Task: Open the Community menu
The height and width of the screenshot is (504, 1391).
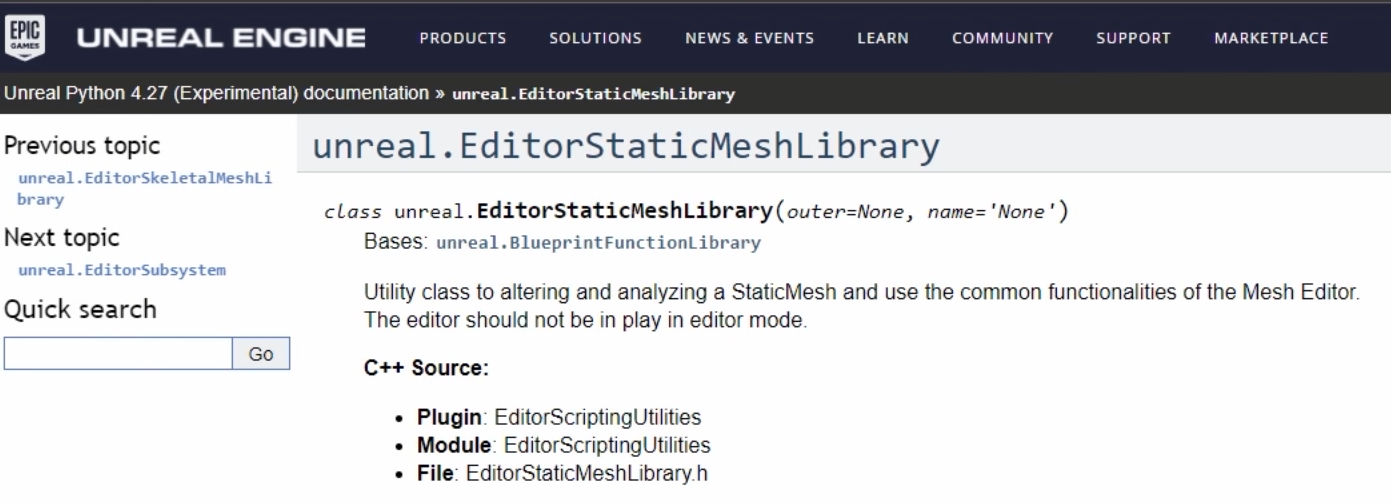Action: pos(1003,39)
